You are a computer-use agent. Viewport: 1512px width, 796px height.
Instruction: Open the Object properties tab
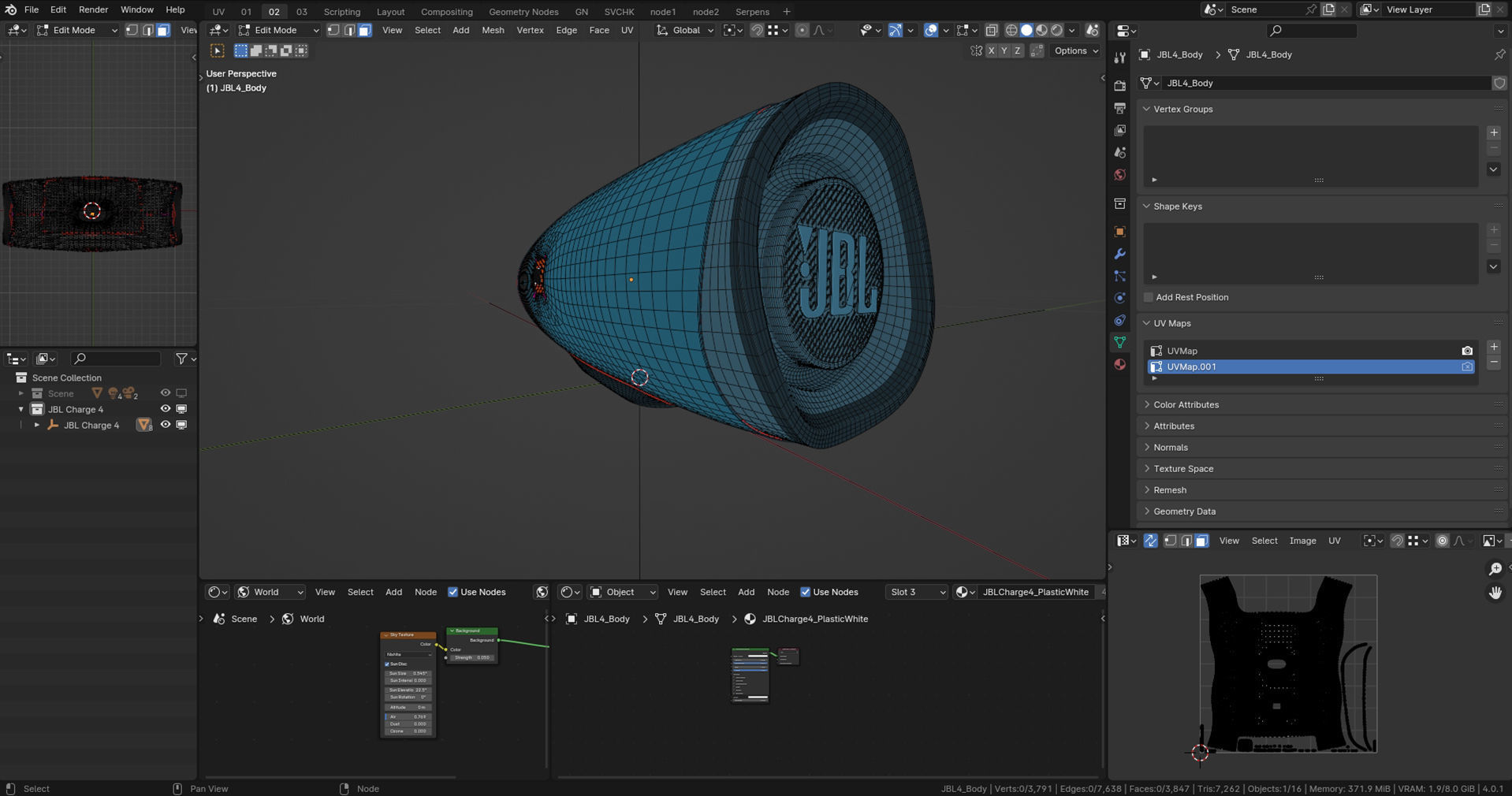(1119, 232)
